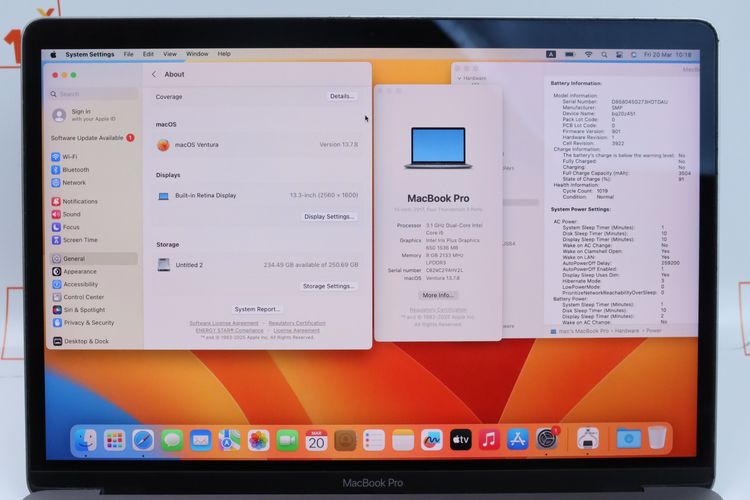Click the System Report button

click(257, 309)
